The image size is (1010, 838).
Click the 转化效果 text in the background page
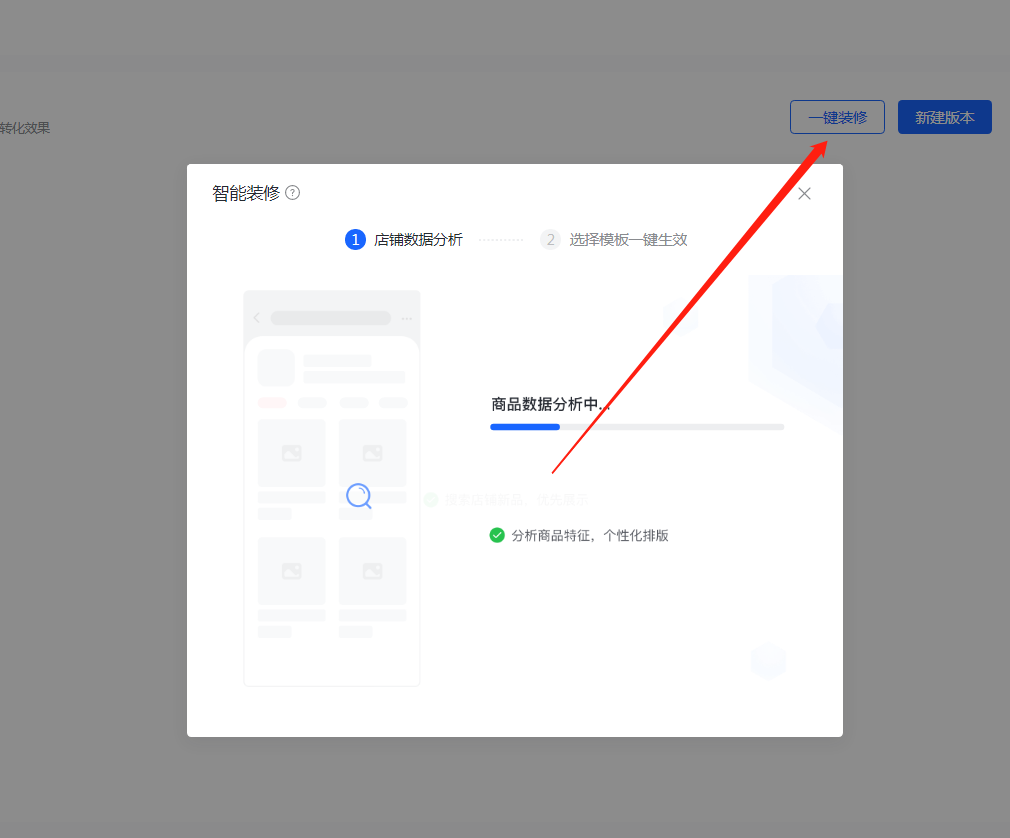[24, 128]
